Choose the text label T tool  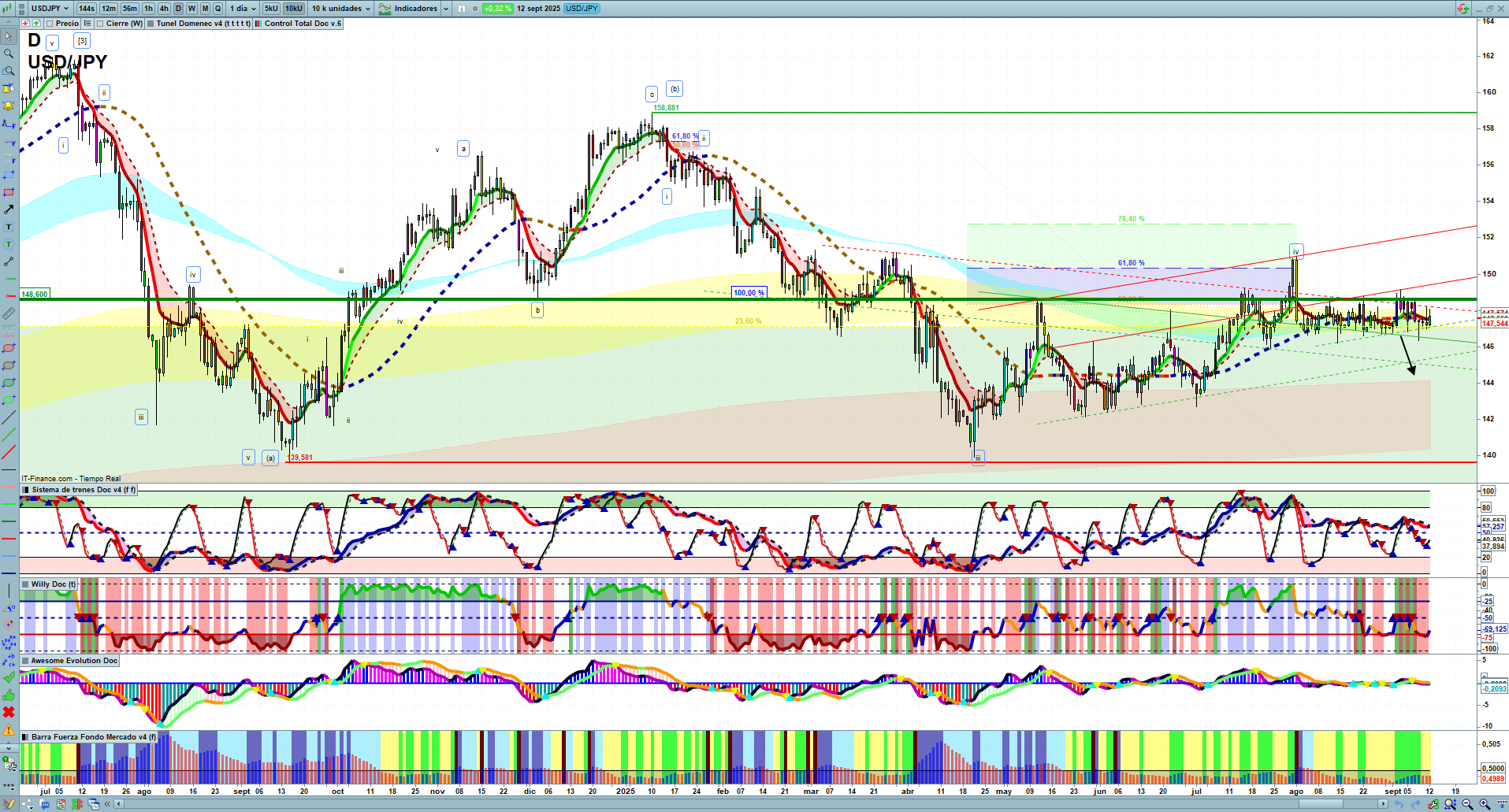pos(9,227)
